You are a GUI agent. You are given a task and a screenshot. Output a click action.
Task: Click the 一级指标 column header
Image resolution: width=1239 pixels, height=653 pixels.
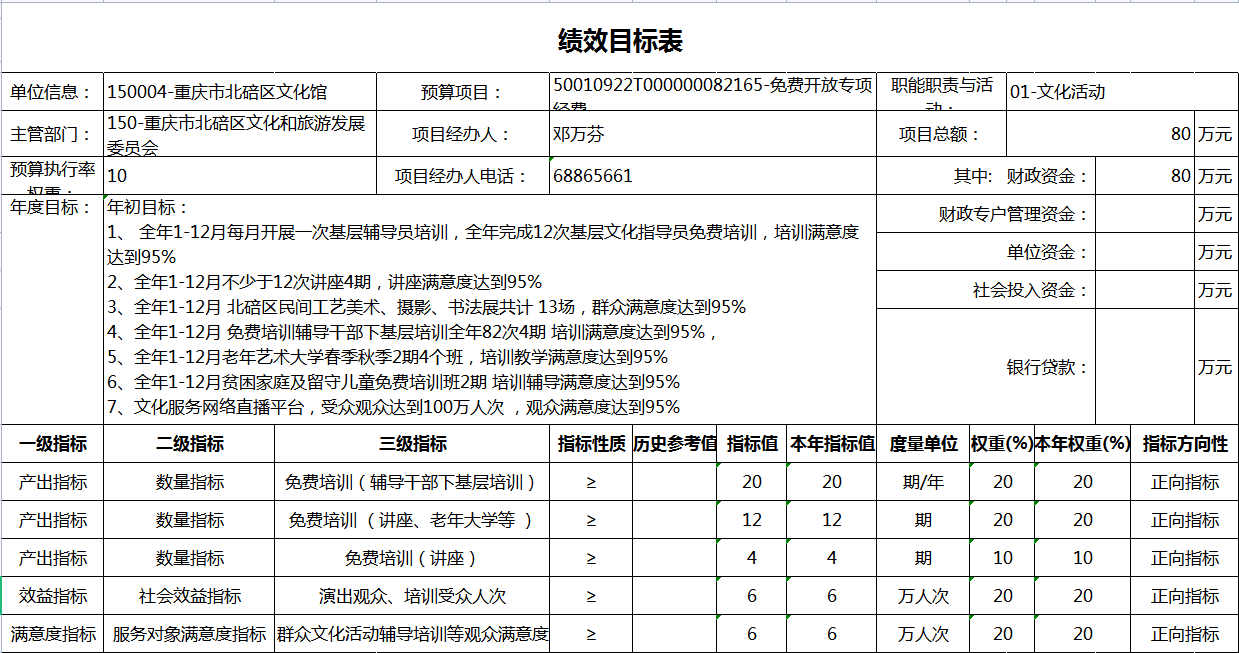coord(52,444)
